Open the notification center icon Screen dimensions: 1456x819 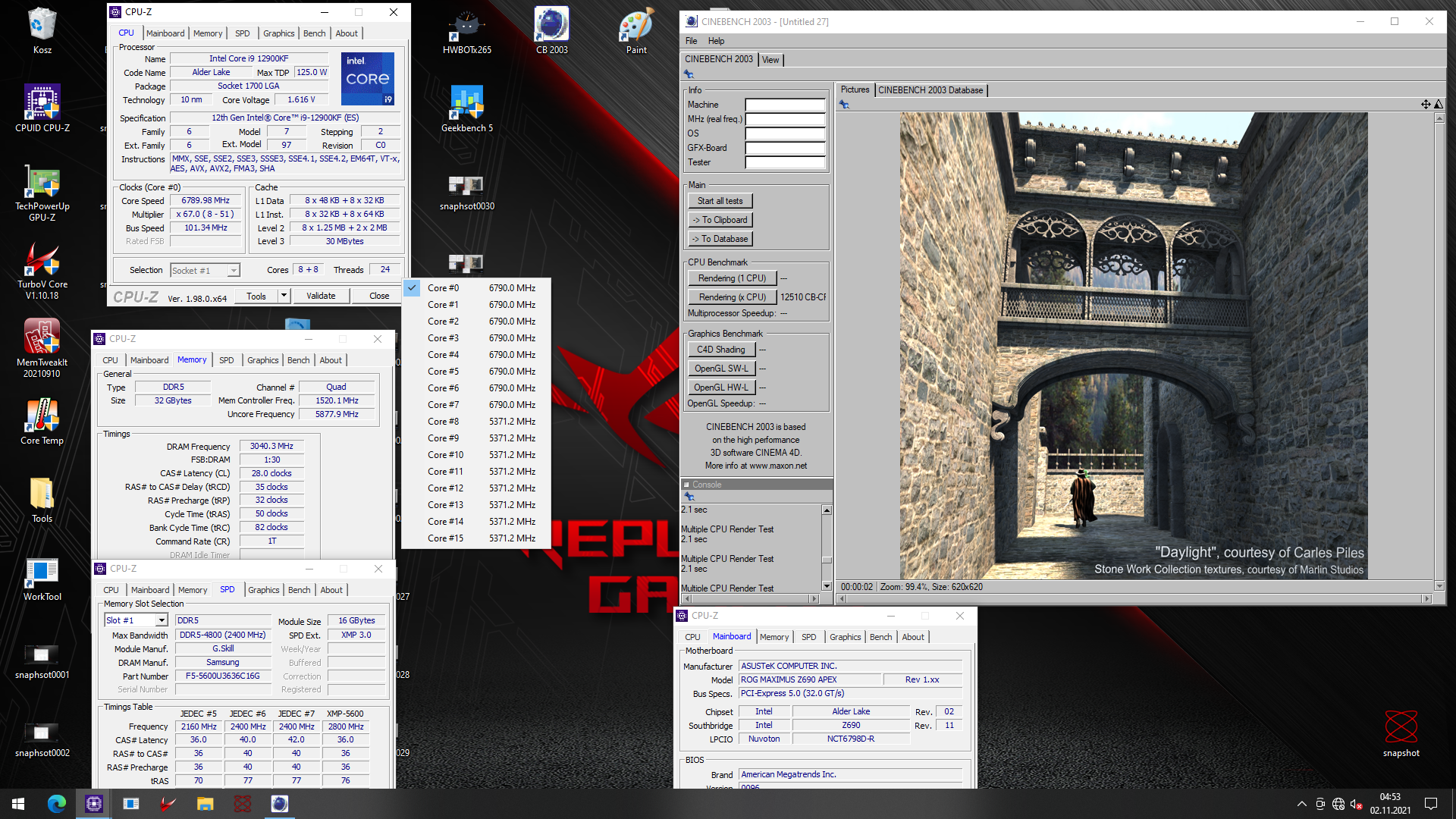pyautogui.click(x=1431, y=804)
